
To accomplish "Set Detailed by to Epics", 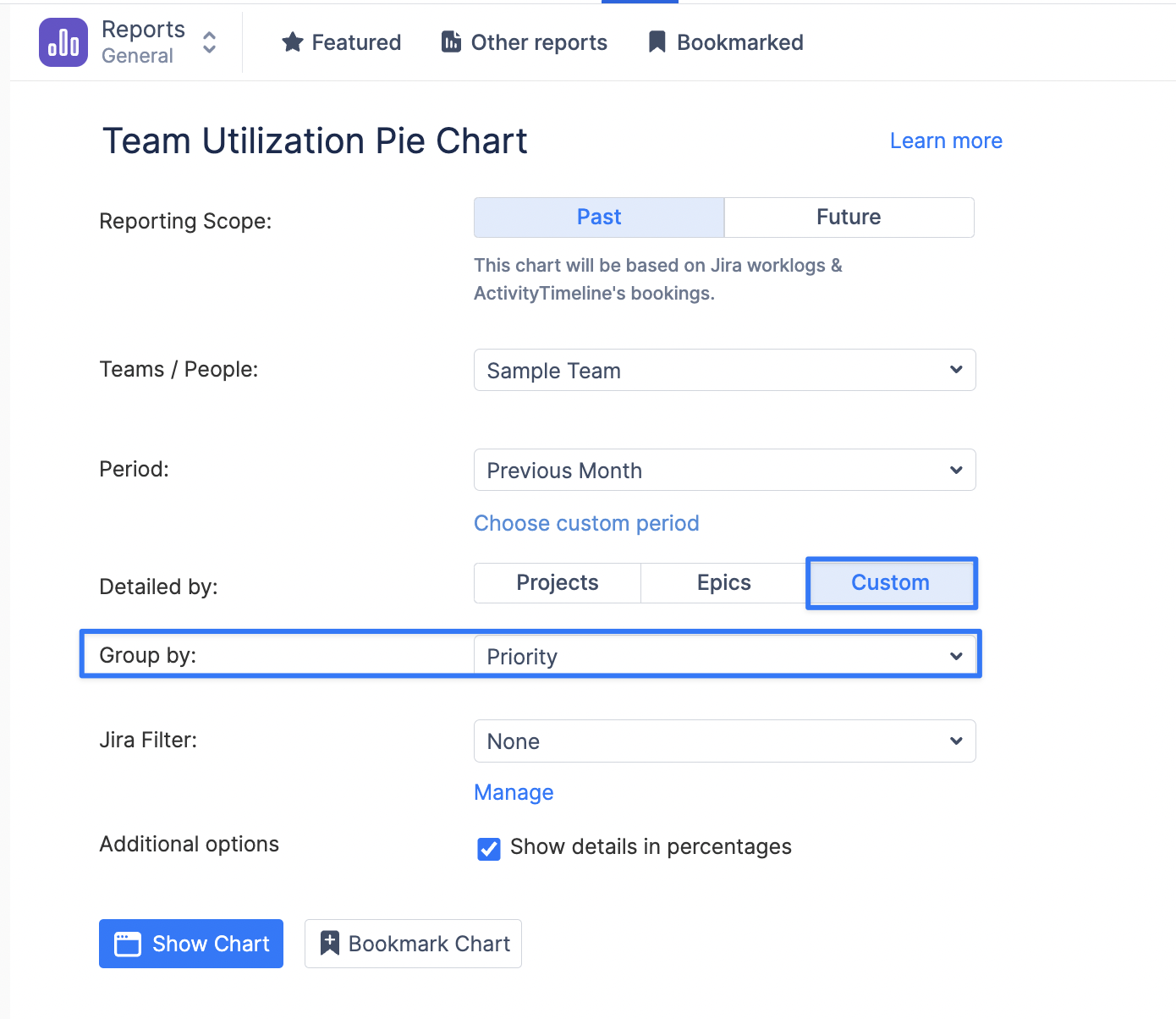I will (x=723, y=583).
